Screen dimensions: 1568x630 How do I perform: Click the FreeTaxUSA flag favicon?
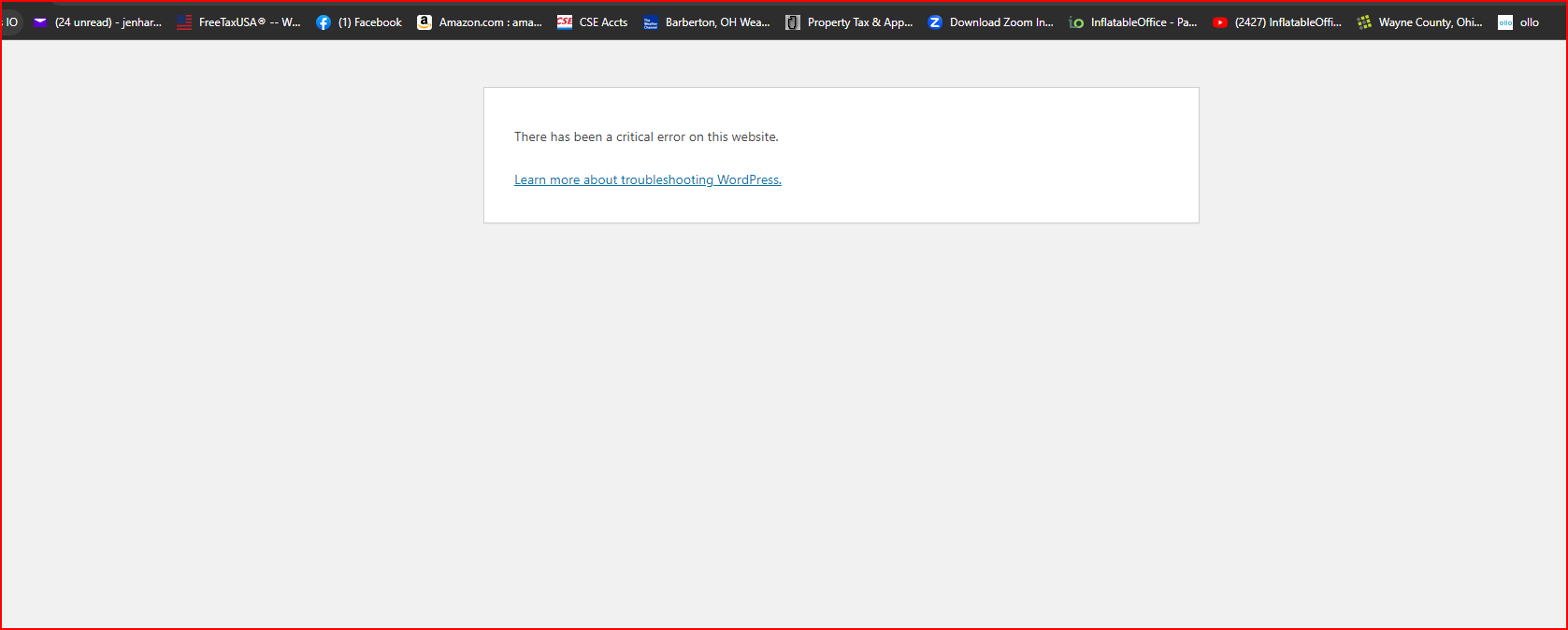click(x=184, y=22)
